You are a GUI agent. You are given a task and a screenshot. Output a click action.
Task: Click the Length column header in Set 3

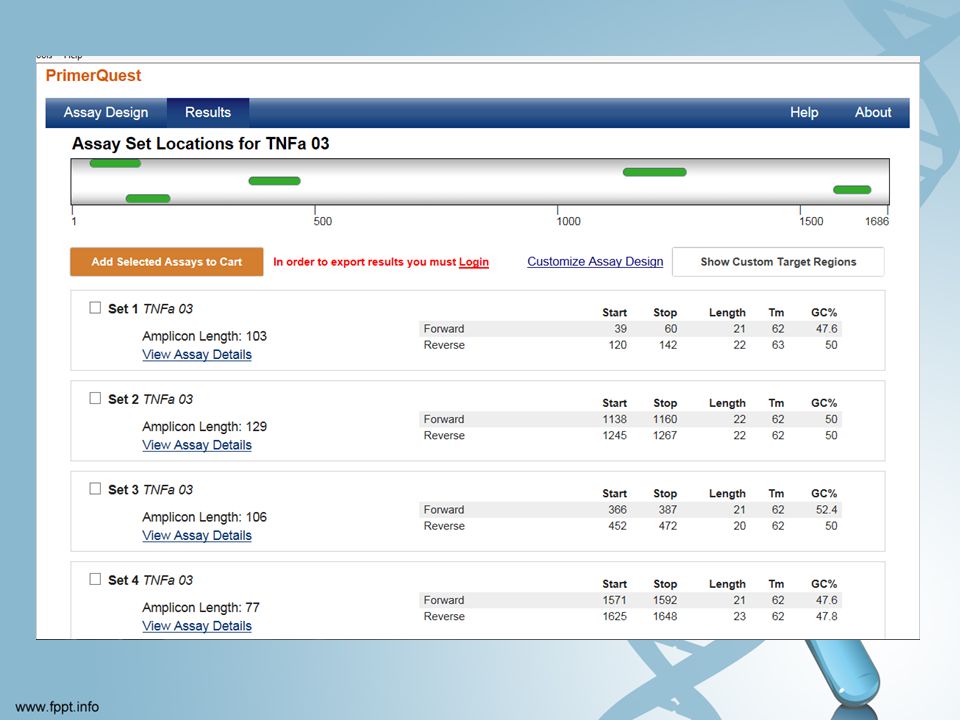727,494
